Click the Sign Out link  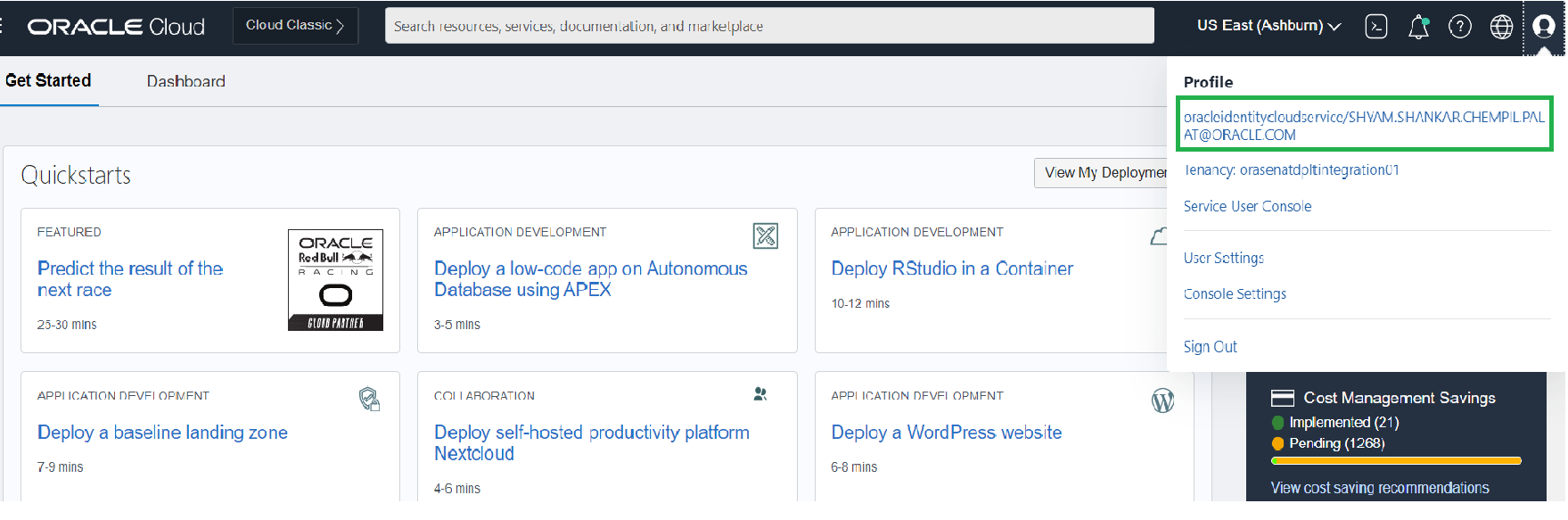click(1210, 347)
